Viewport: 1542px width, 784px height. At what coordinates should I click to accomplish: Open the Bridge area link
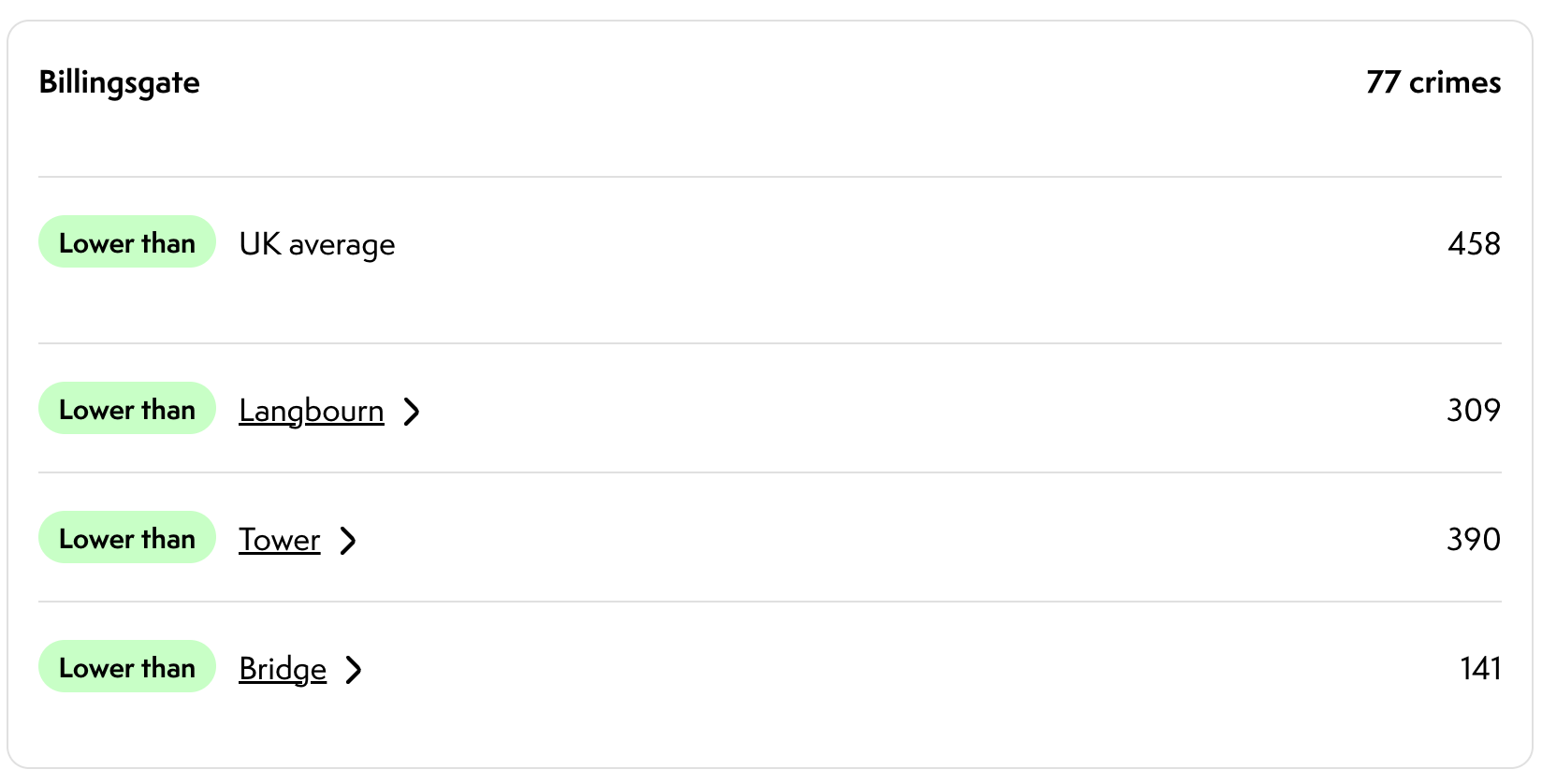283,669
